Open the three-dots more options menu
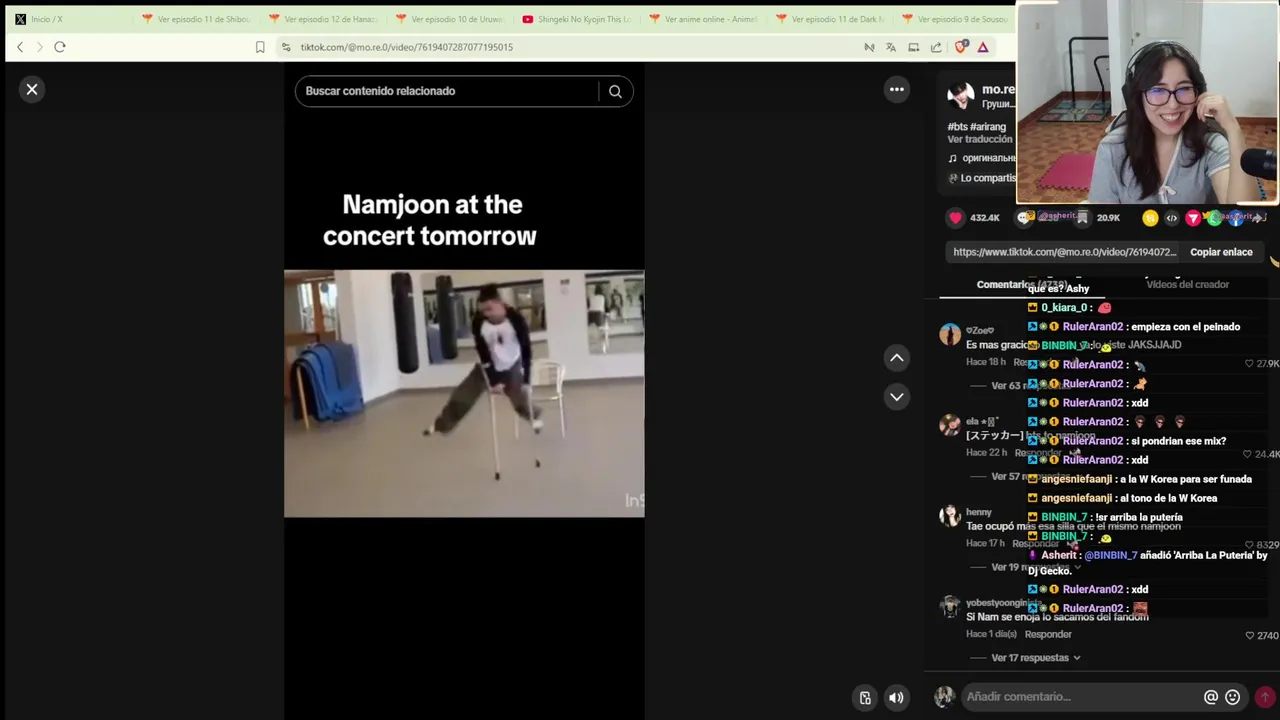The height and width of the screenshot is (720, 1280). (x=897, y=90)
